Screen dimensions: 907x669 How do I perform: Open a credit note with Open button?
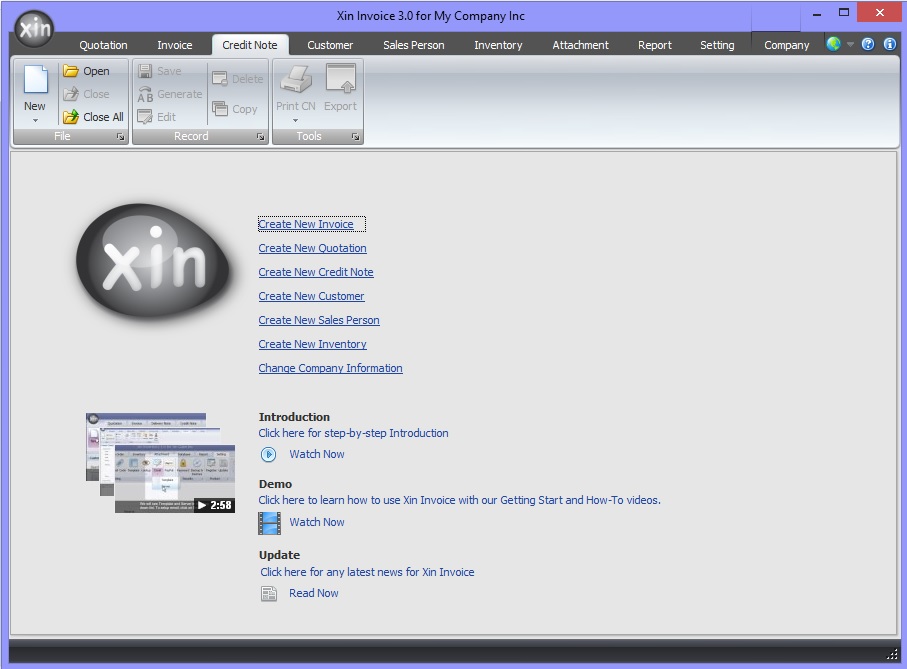[x=86, y=71]
